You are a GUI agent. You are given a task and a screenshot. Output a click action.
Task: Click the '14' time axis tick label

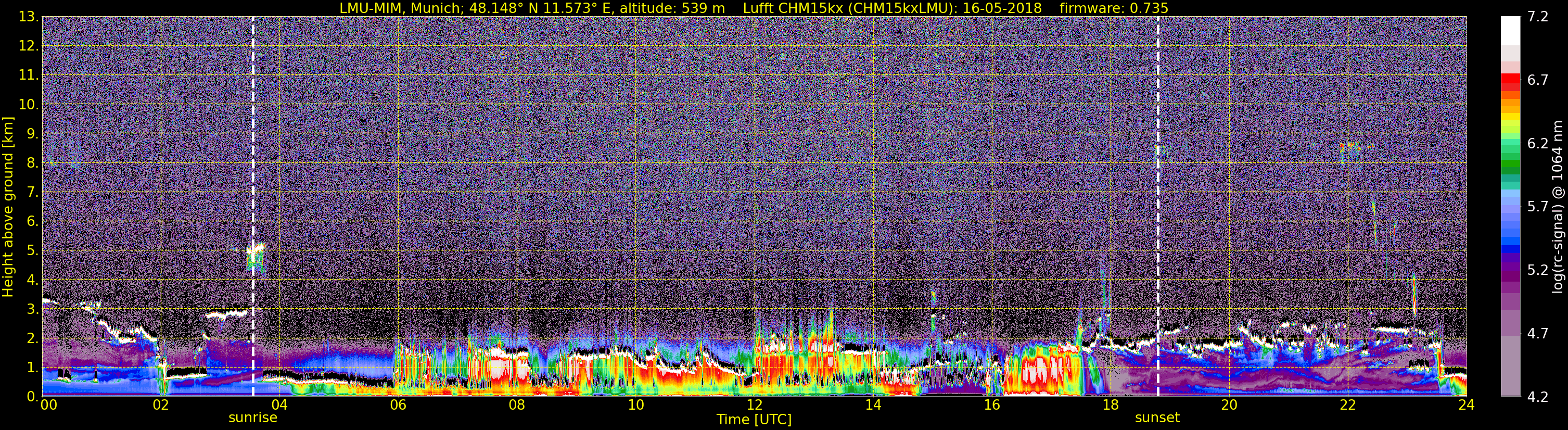click(873, 405)
